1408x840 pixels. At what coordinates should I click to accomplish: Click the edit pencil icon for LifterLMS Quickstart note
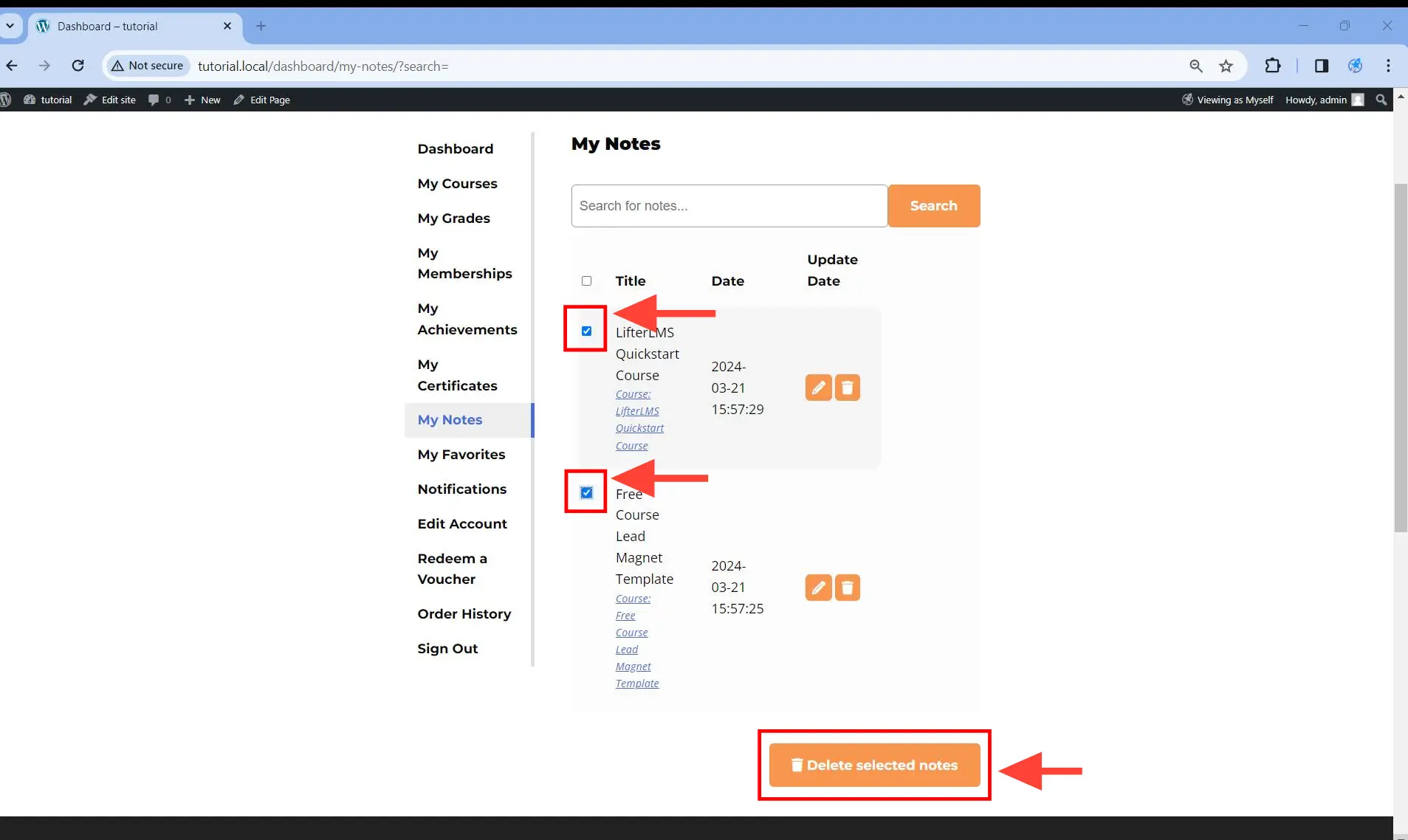818,388
